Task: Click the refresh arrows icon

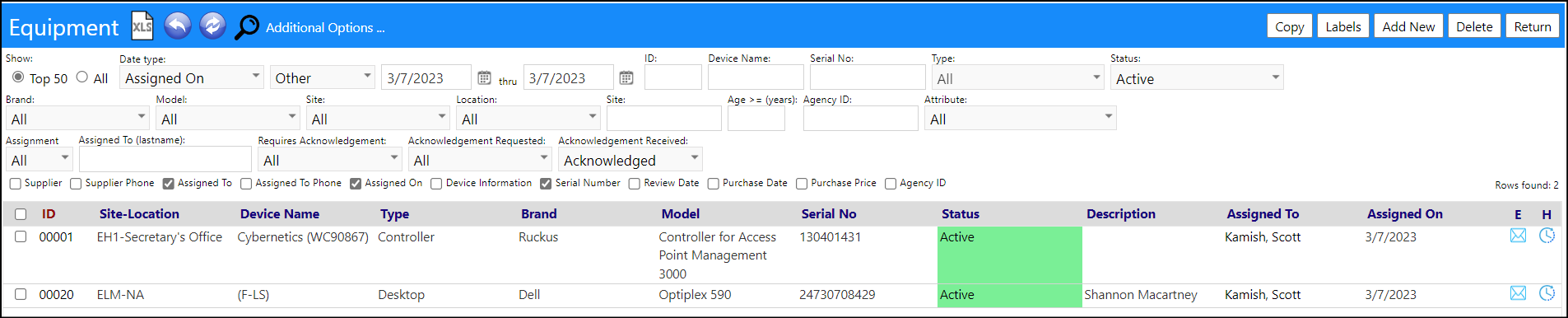Action: pyautogui.click(x=212, y=26)
